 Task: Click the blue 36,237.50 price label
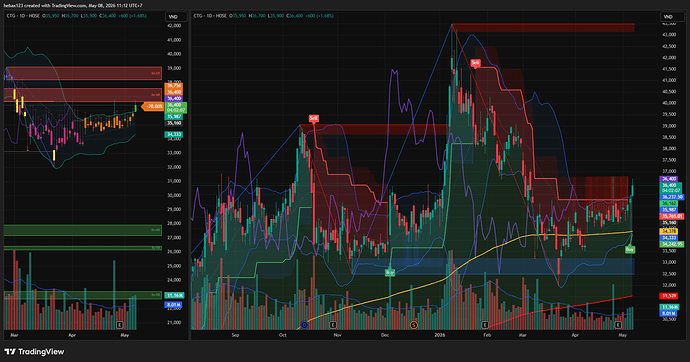pyautogui.click(x=672, y=197)
